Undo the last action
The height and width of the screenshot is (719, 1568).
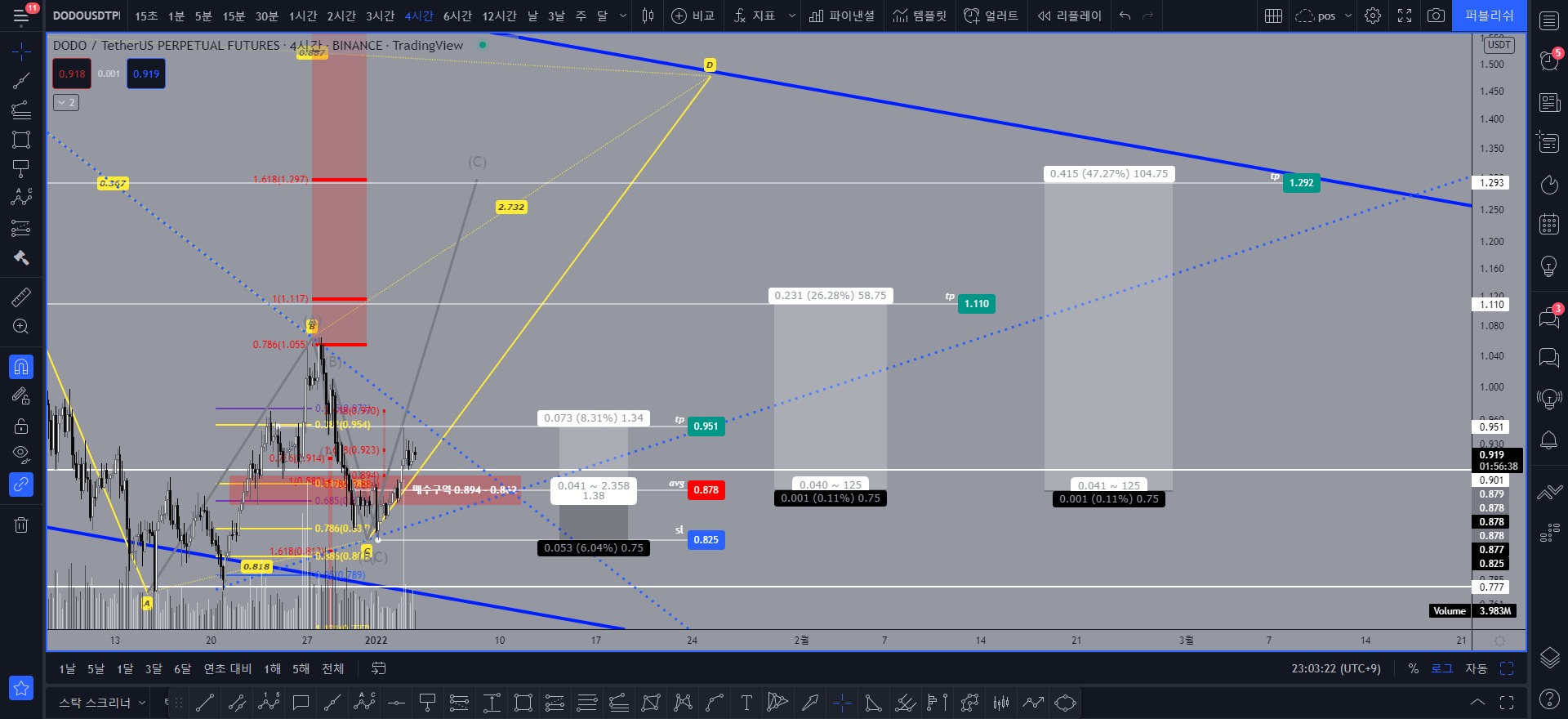(1125, 16)
